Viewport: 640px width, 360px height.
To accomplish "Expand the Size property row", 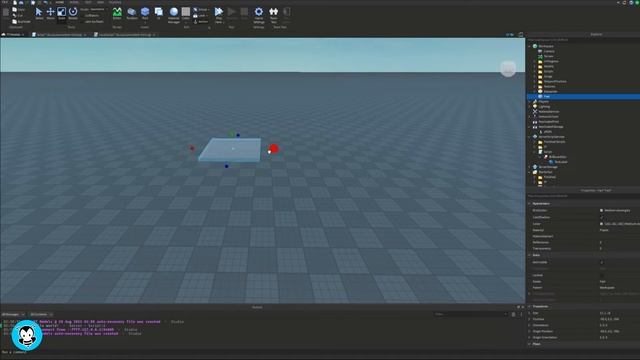I will [x=529, y=313].
